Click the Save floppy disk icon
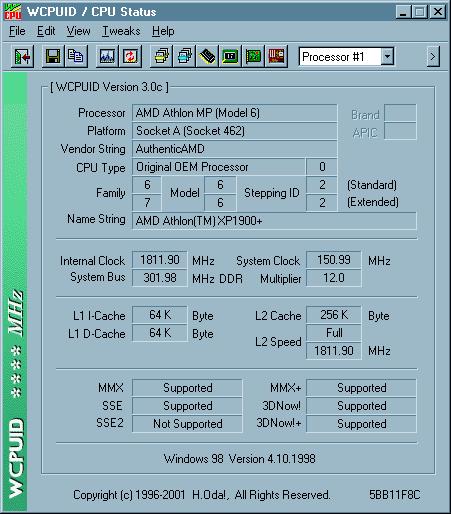The image size is (451, 514). [53, 57]
